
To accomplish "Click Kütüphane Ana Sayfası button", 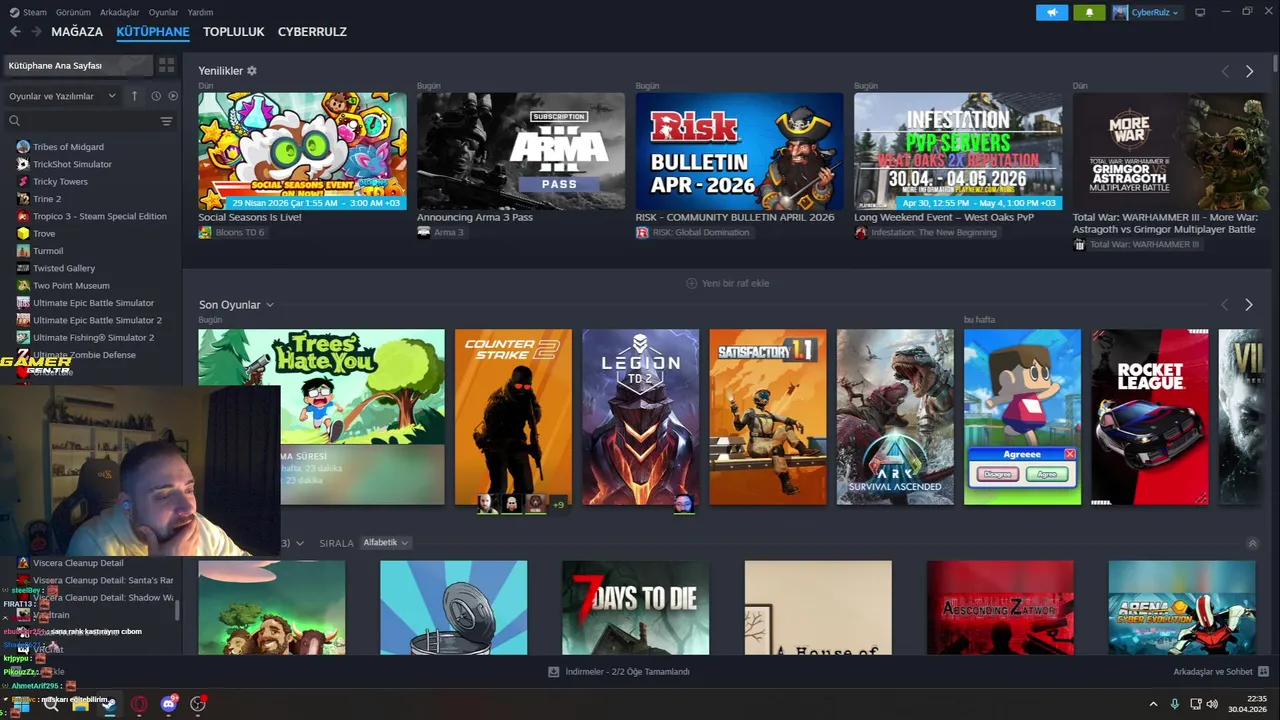I will click(78, 65).
